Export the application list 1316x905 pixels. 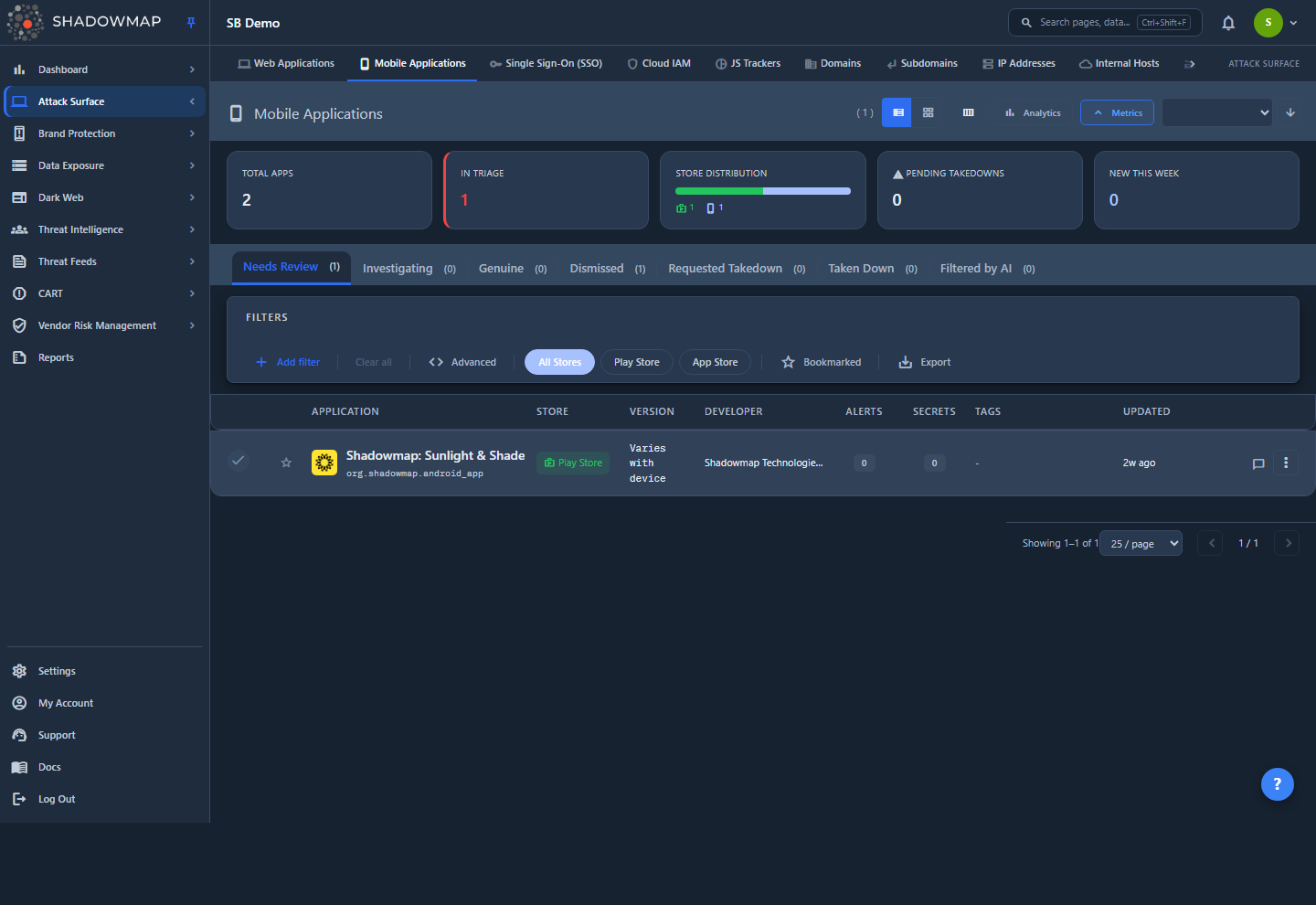925,362
